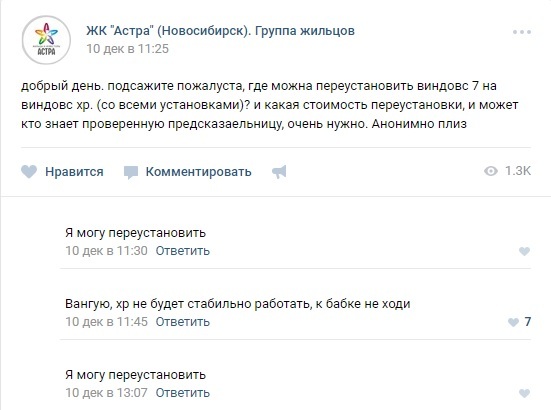551x410 pixels.
Task: Like the 13:07 comment heart
Action: click(524, 393)
